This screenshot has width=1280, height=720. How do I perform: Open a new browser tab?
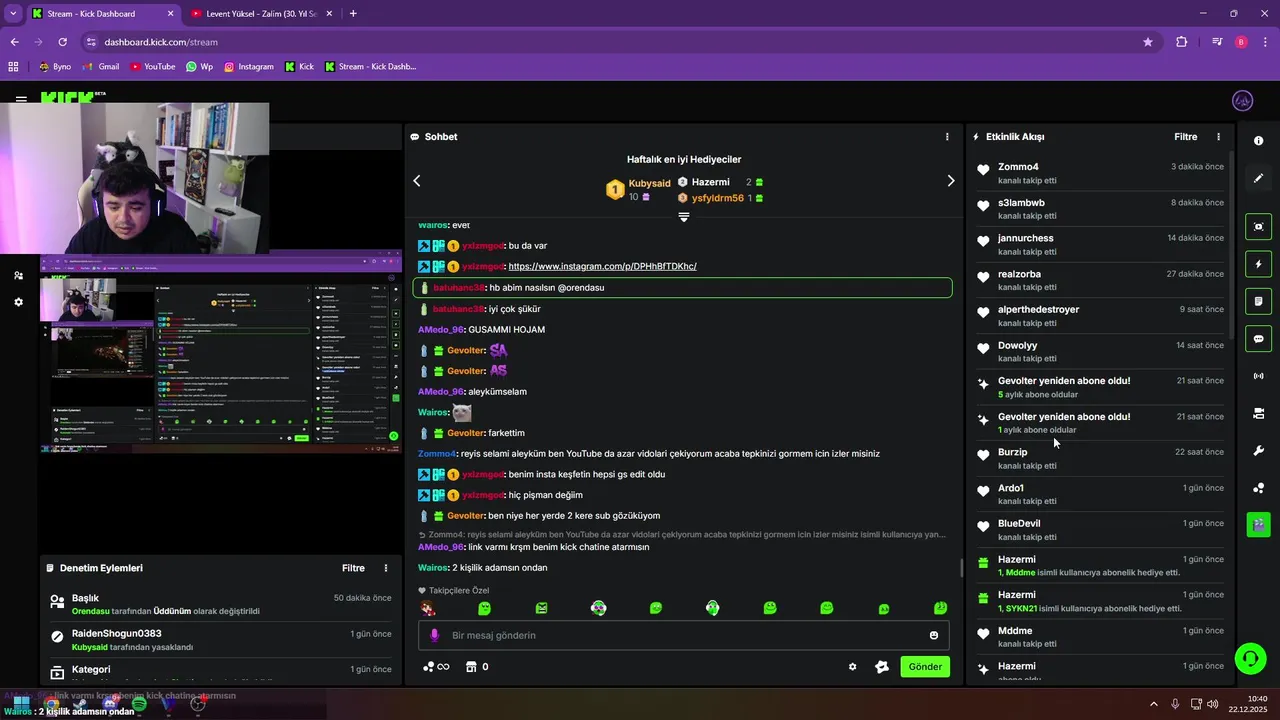tap(353, 14)
